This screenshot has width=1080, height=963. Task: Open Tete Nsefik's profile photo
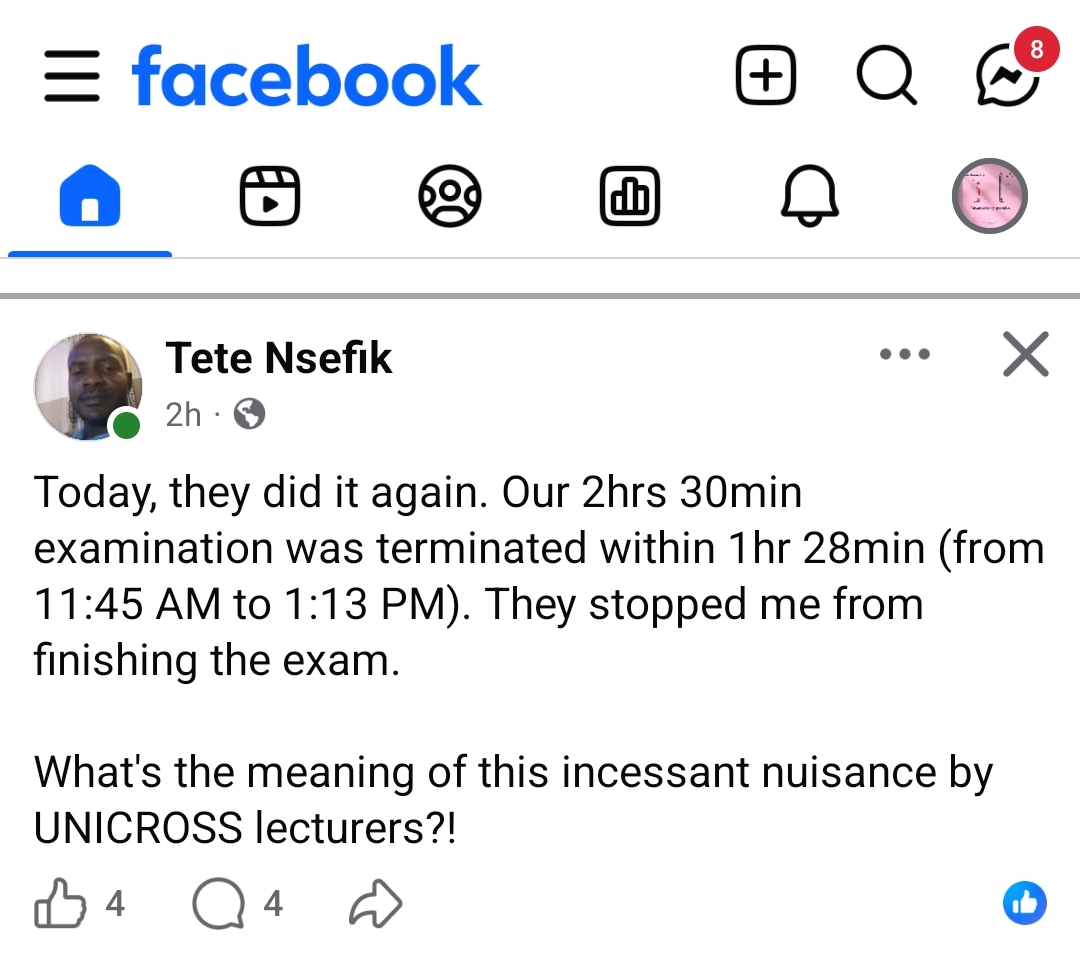[87, 386]
